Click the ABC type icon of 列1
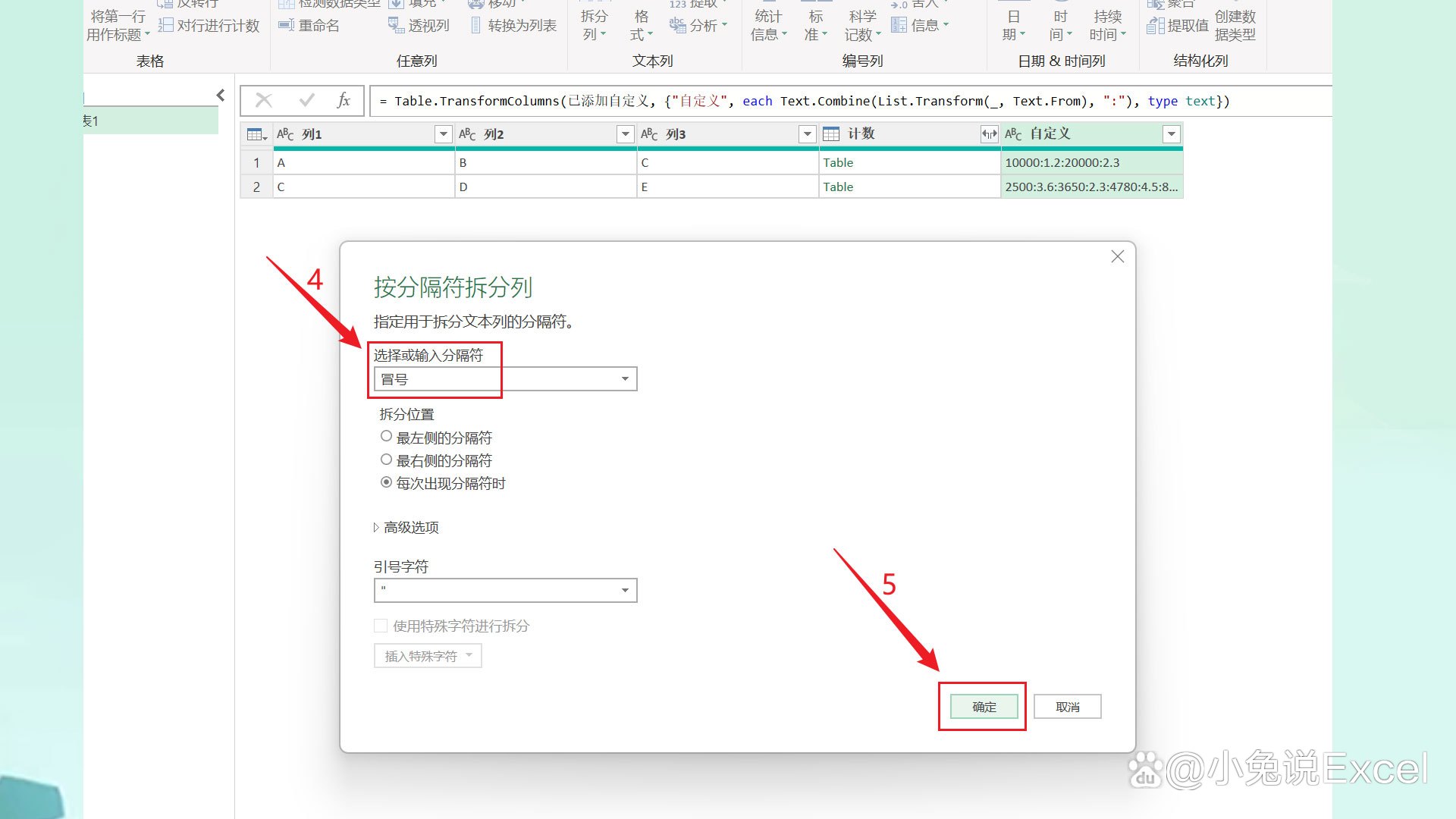1456x819 pixels. 285,134
